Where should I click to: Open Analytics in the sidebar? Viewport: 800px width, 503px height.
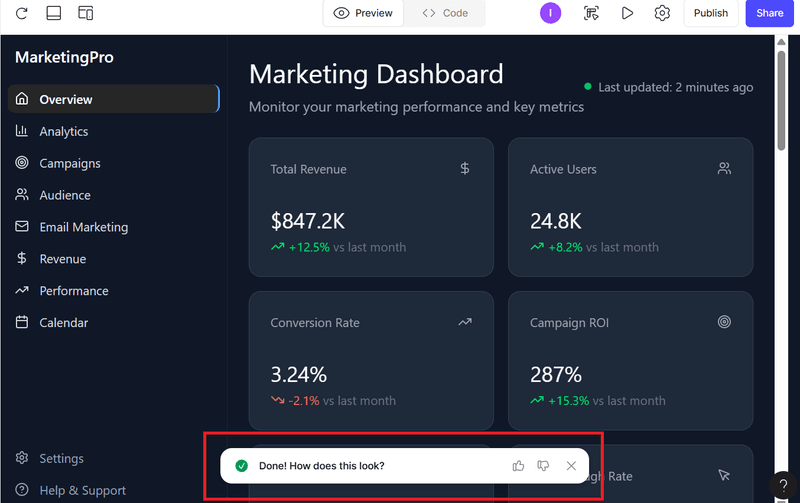(63, 131)
